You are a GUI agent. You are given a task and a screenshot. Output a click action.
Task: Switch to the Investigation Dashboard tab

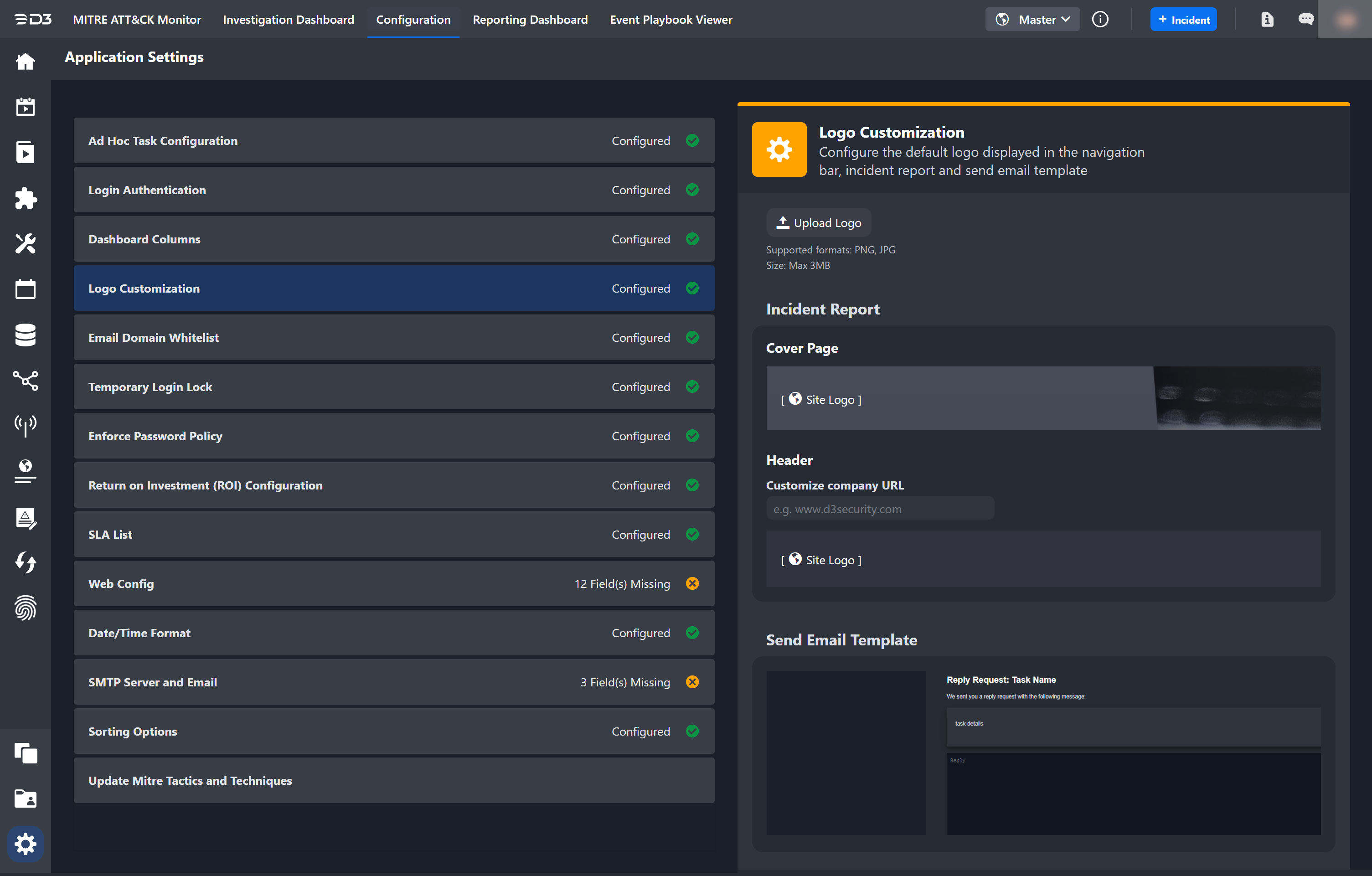[x=288, y=19]
